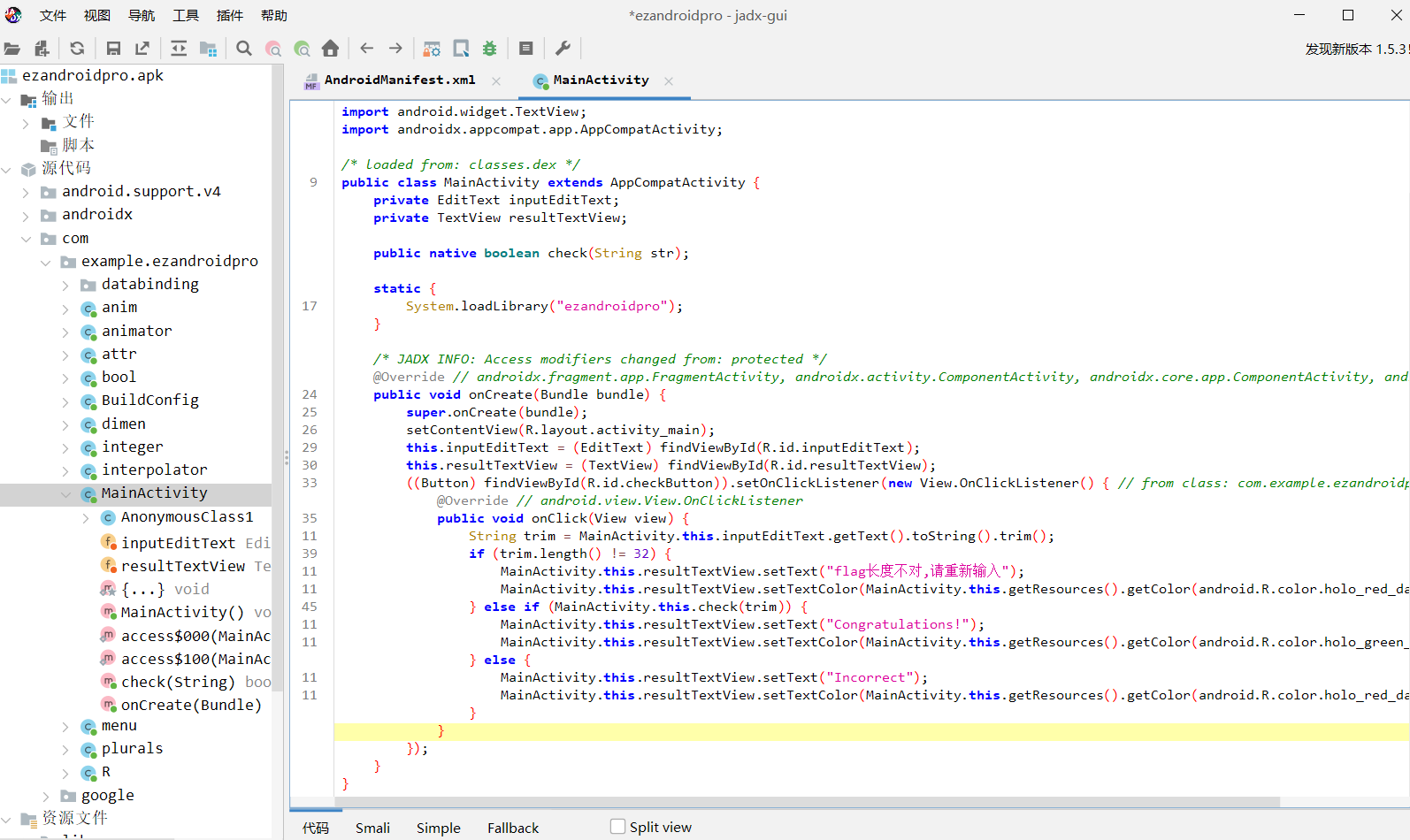The image size is (1410, 840).
Task: Switch to the Smali view tab
Action: [372, 828]
